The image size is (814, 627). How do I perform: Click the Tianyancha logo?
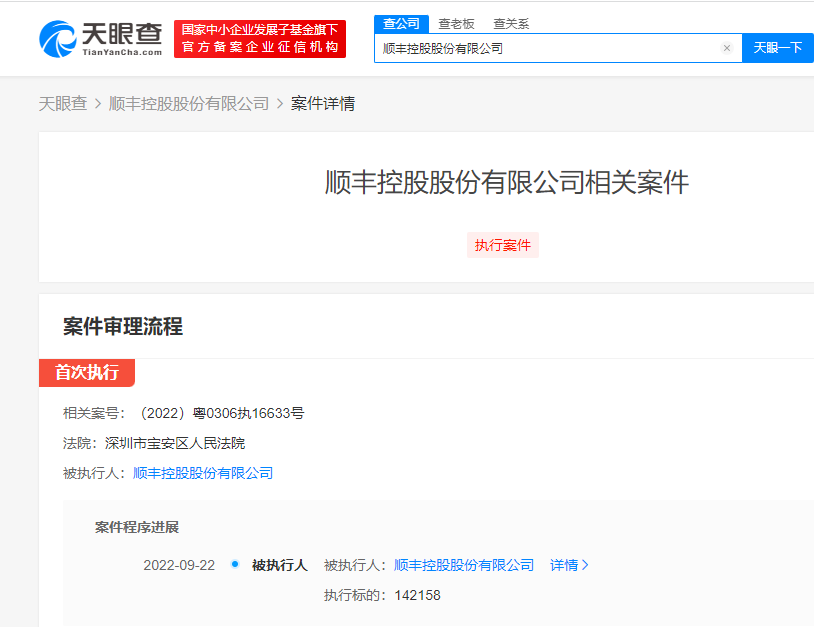coord(101,39)
